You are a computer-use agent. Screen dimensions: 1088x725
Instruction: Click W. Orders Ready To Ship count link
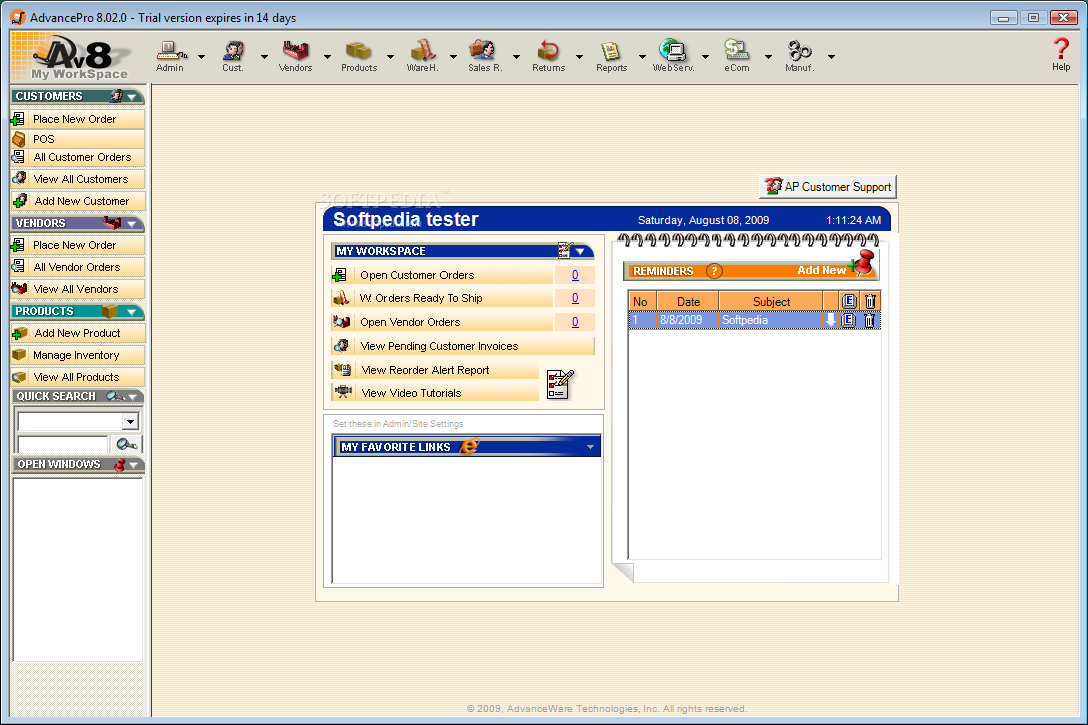[x=575, y=298]
